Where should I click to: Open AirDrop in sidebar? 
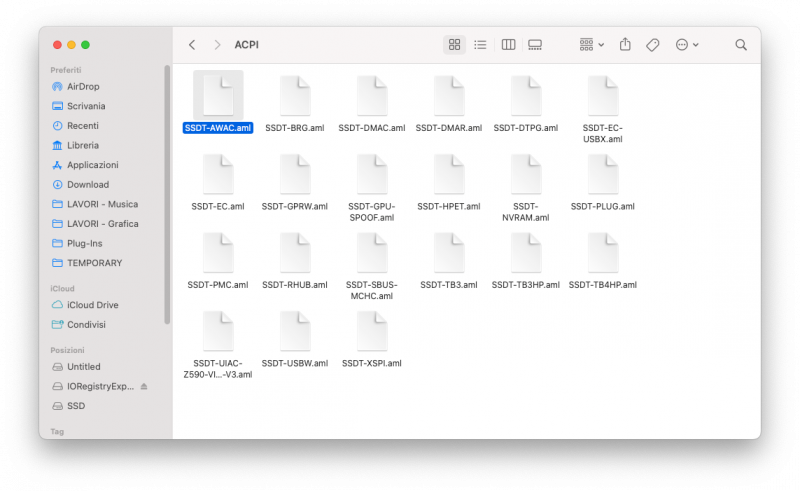(76, 87)
